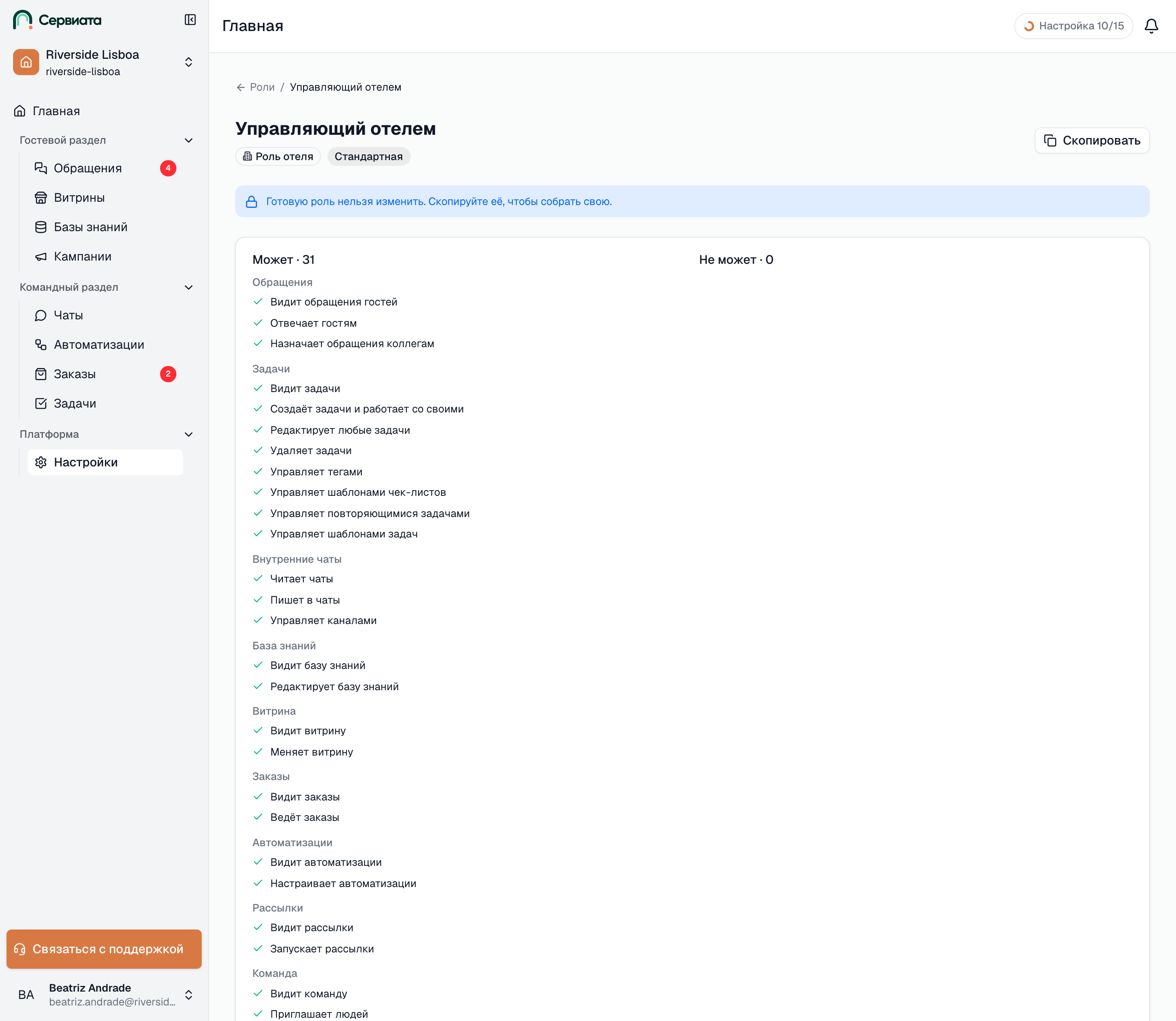This screenshot has height=1021, width=1176.
Task: Click the 'Управляет каналами' permission row
Action: (323, 620)
